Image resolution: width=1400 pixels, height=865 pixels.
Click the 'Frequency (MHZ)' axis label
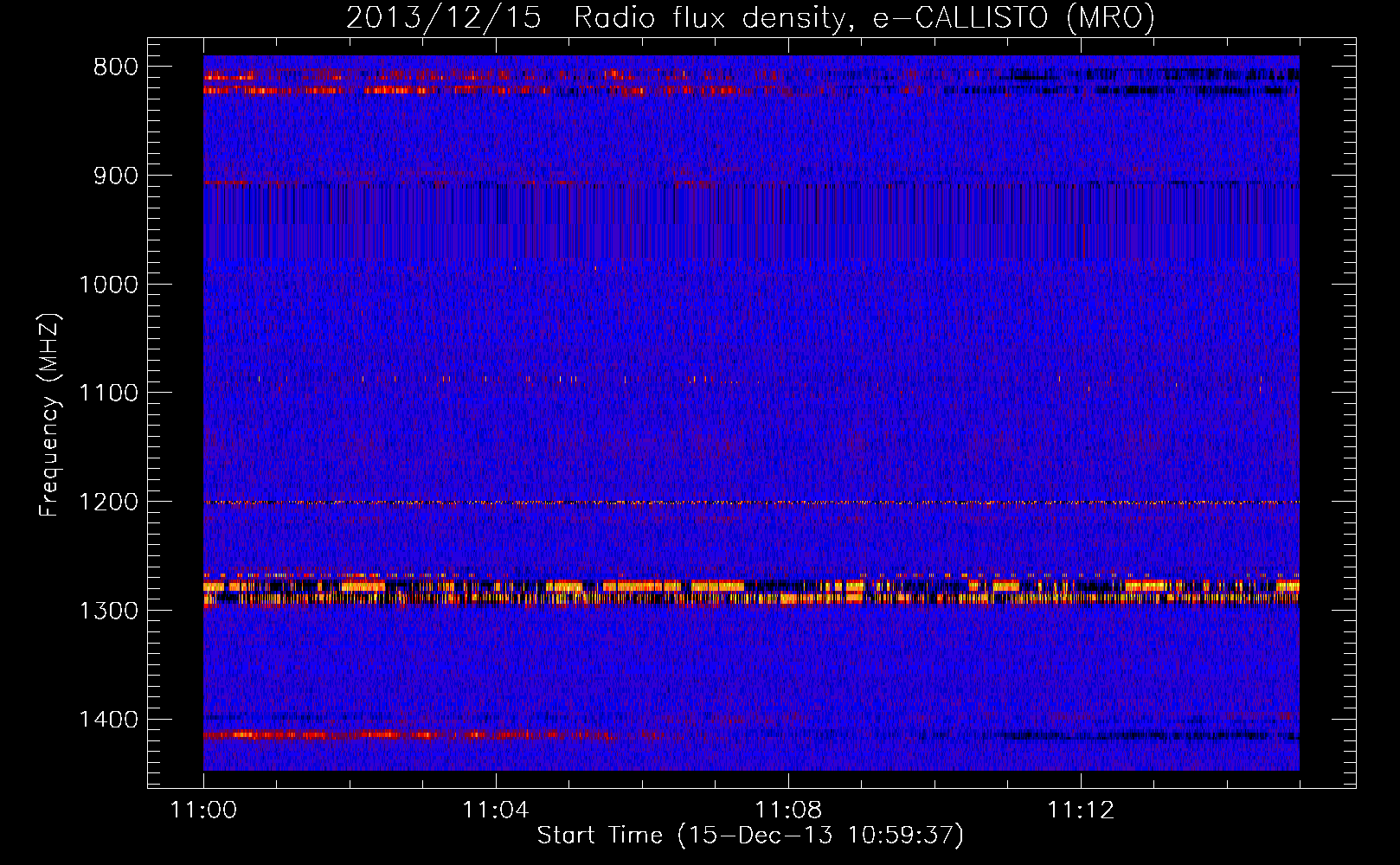[x=49, y=415]
